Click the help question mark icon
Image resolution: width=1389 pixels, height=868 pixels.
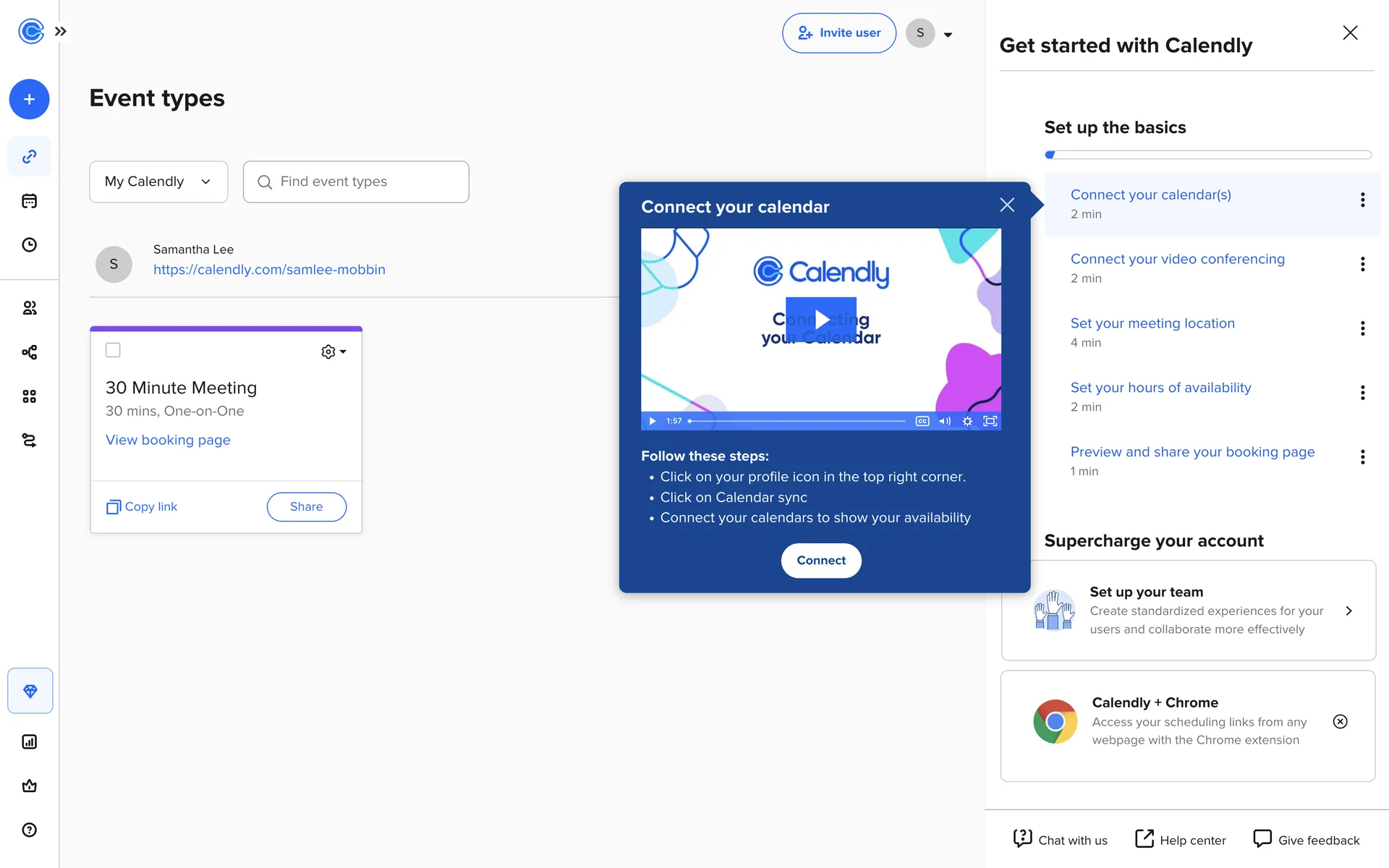click(x=29, y=830)
